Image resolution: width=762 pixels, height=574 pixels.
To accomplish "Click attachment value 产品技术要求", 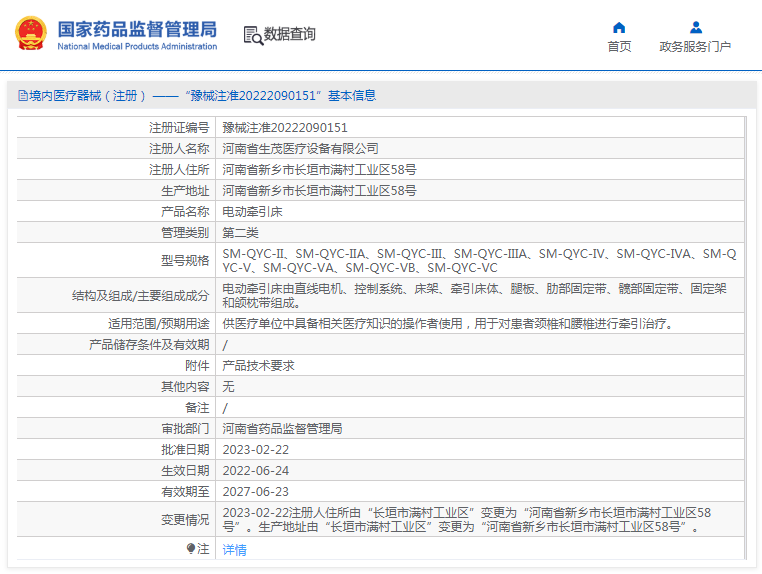I will tap(258, 365).
